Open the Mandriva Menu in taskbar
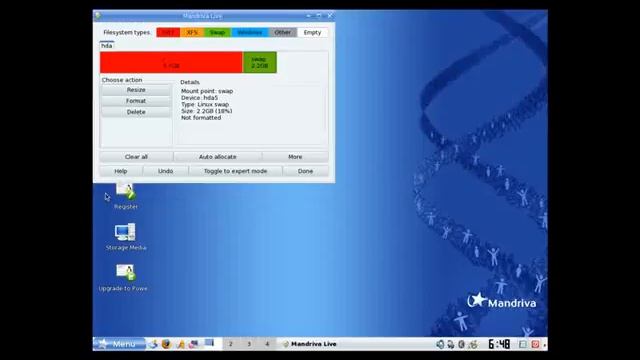The height and width of the screenshot is (360, 640). click(119, 344)
